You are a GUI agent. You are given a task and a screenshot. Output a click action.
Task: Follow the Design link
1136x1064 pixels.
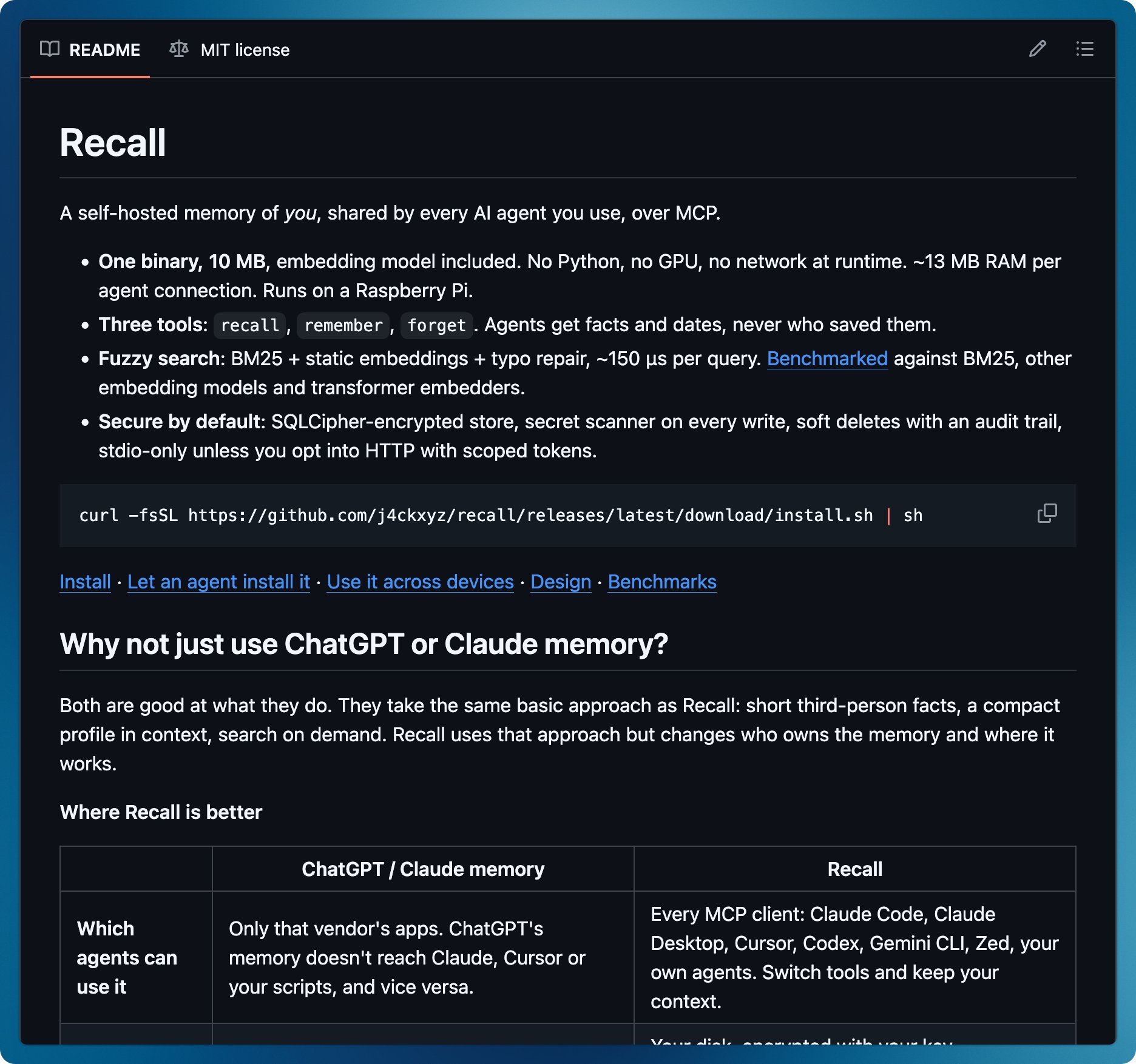pyautogui.click(x=561, y=582)
